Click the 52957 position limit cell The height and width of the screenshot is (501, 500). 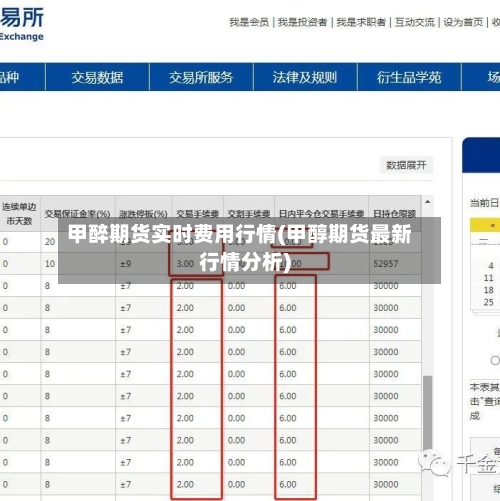(x=395, y=264)
